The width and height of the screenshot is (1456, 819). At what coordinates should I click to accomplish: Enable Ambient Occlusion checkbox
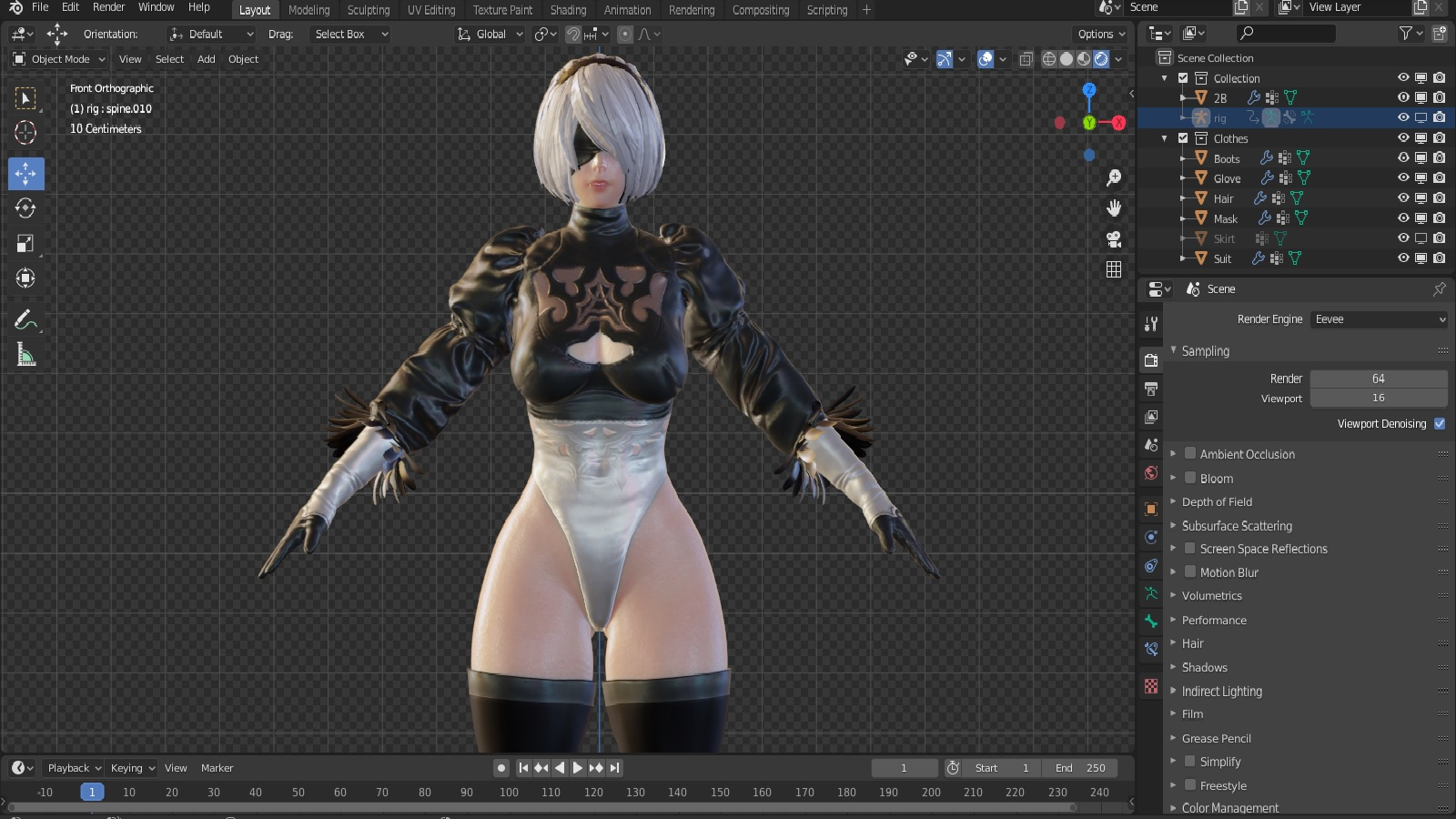pos(1189,454)
